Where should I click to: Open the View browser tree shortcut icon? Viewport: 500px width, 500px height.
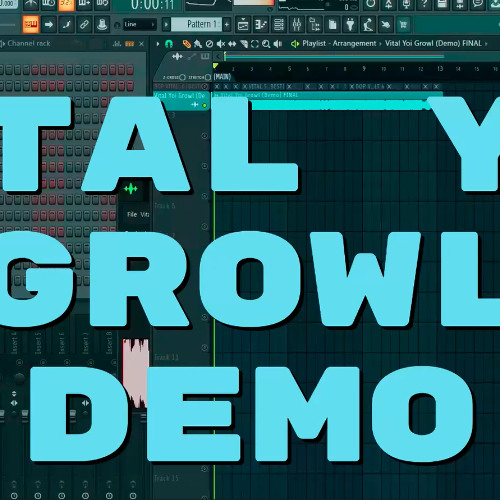click(314, 25)
